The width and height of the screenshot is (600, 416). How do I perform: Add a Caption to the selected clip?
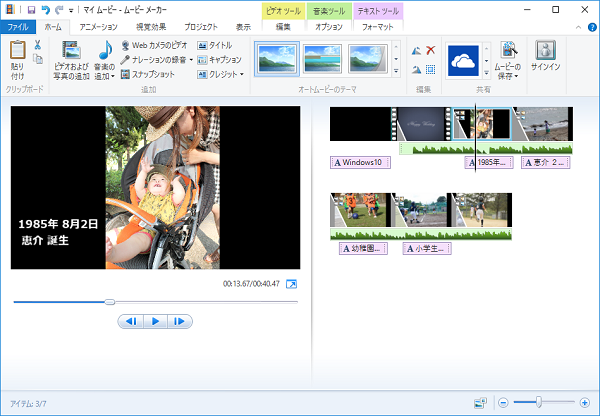point(220,60)
